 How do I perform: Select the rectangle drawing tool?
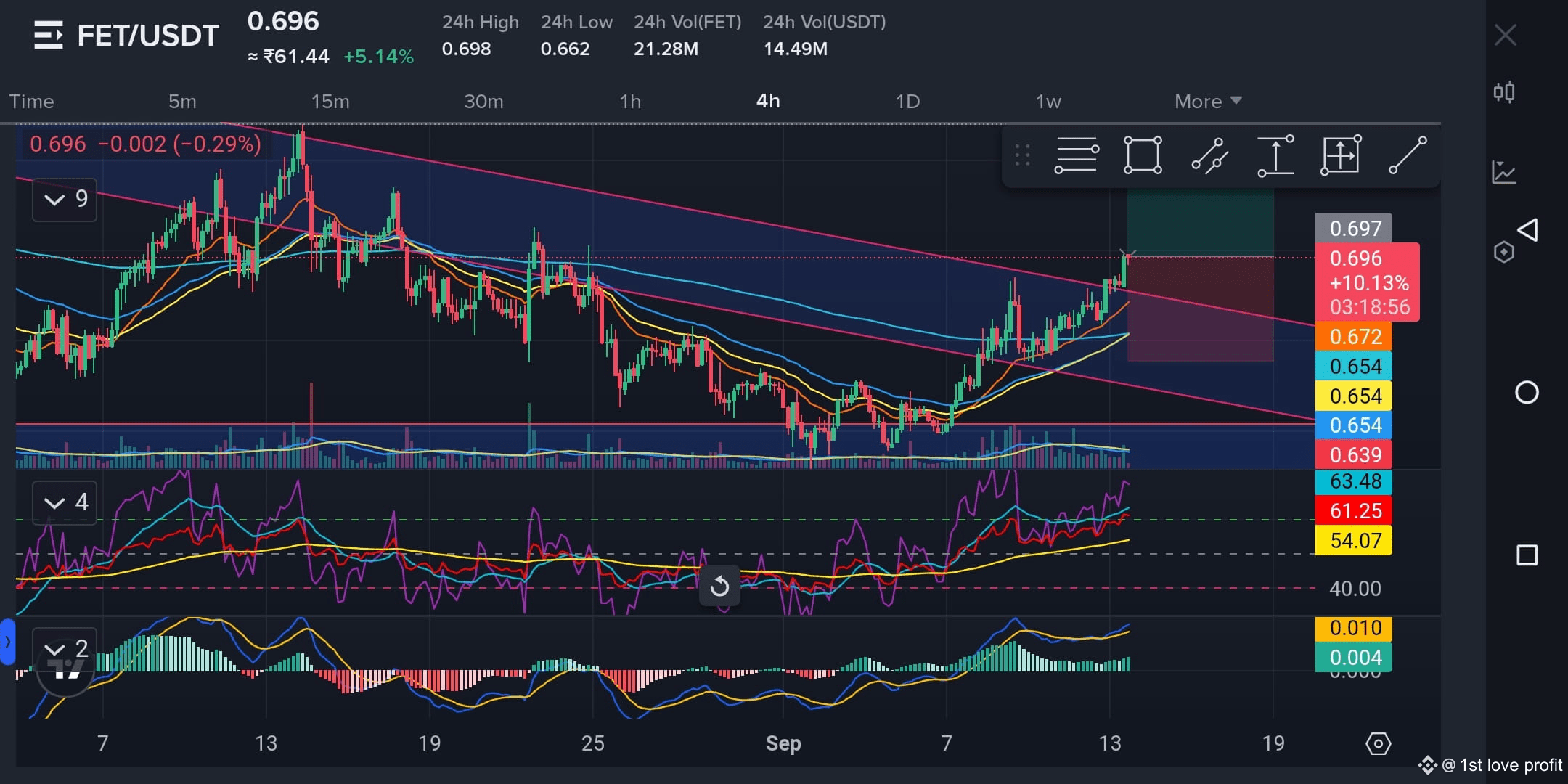tap(1143, 155)
